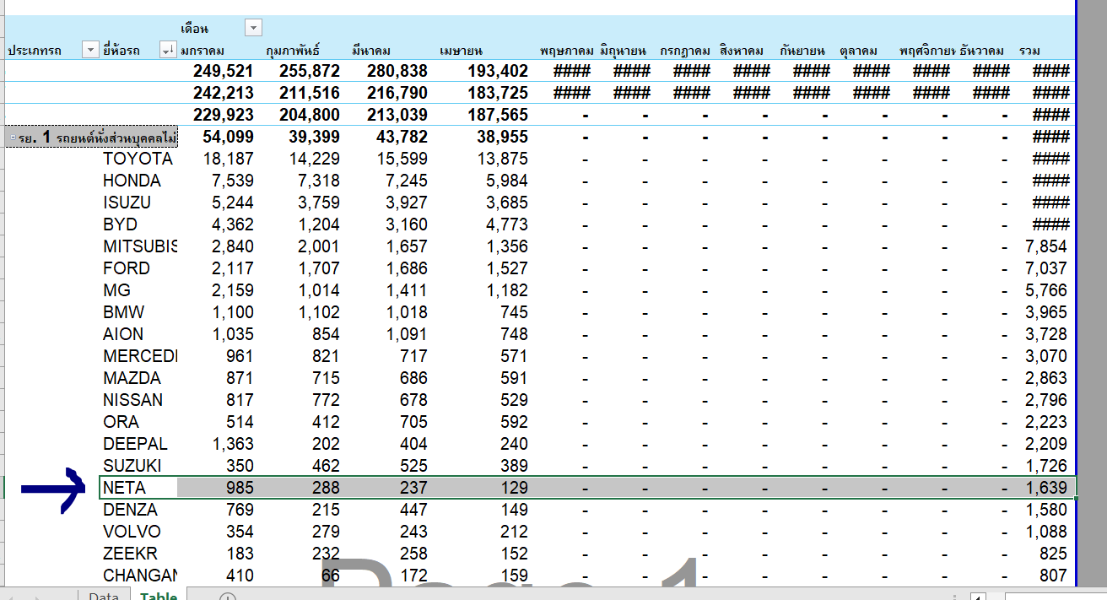The height and width of the screenshot is (600, 1107).
Task: Select the NISSAN brand cell
Action: click(133, 400)
